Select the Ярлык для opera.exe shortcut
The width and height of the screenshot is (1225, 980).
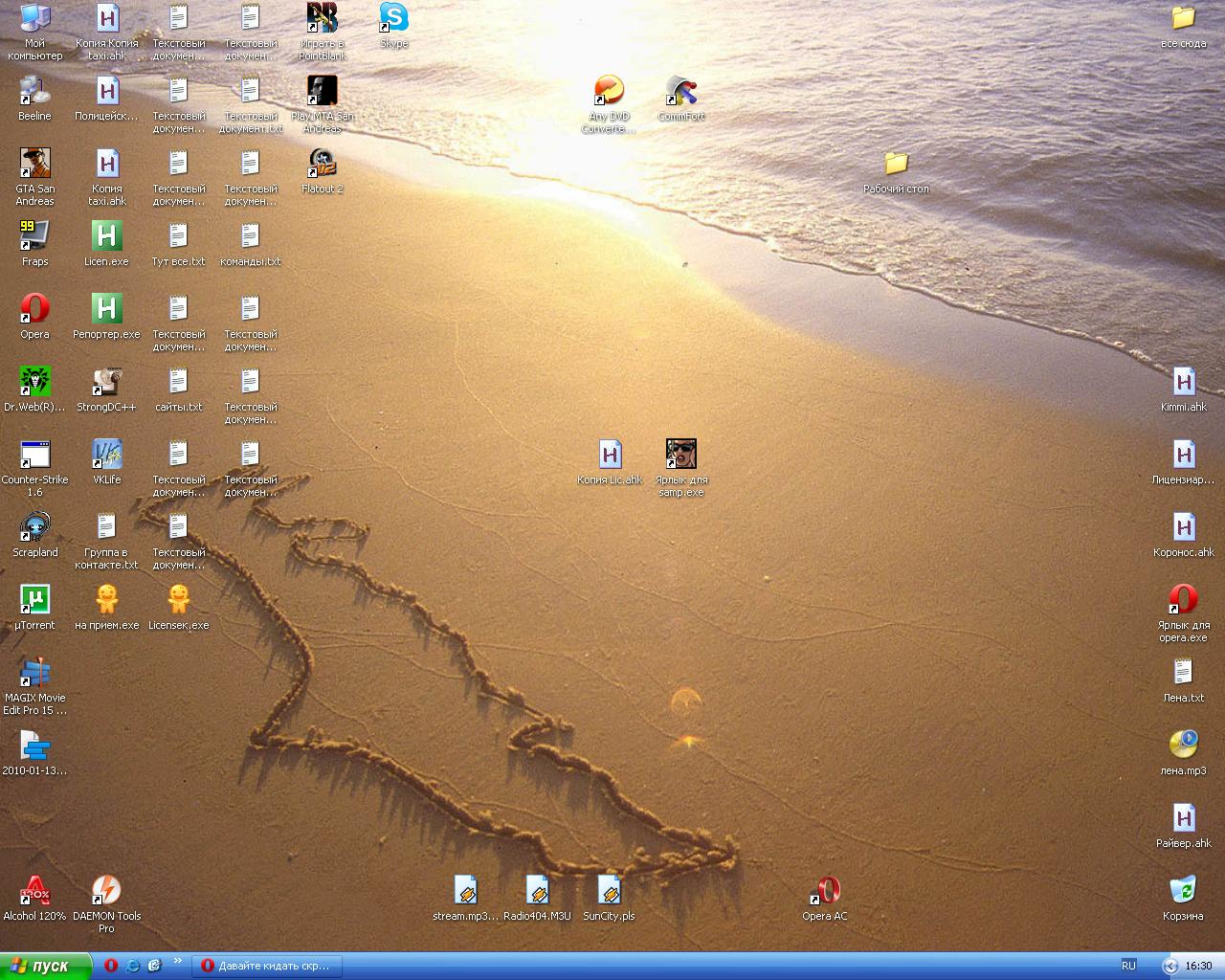[x=1183, y=613]
